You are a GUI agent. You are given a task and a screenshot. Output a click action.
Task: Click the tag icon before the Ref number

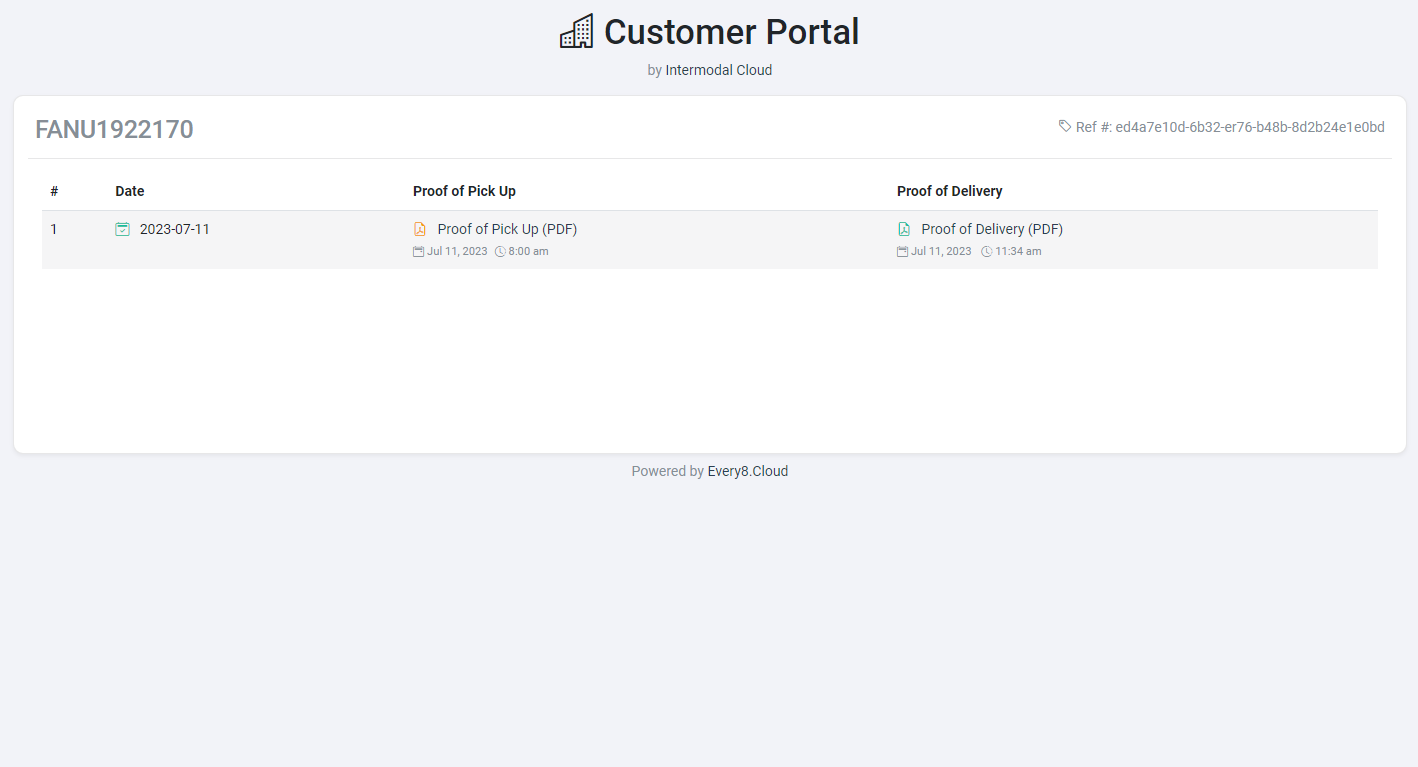[1064, 126]
